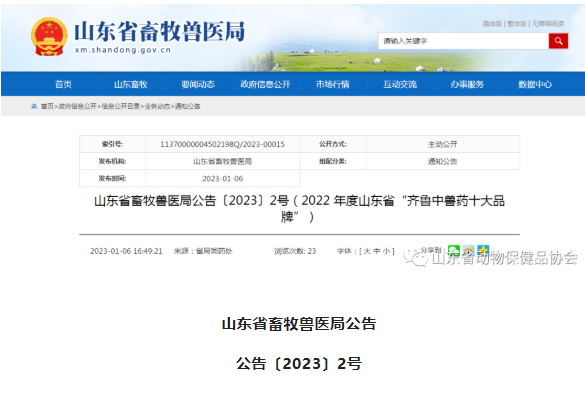Screen dimensions: 585x398
Task: Open the 市场行情 navigation tab
Action: coord(333,84)
